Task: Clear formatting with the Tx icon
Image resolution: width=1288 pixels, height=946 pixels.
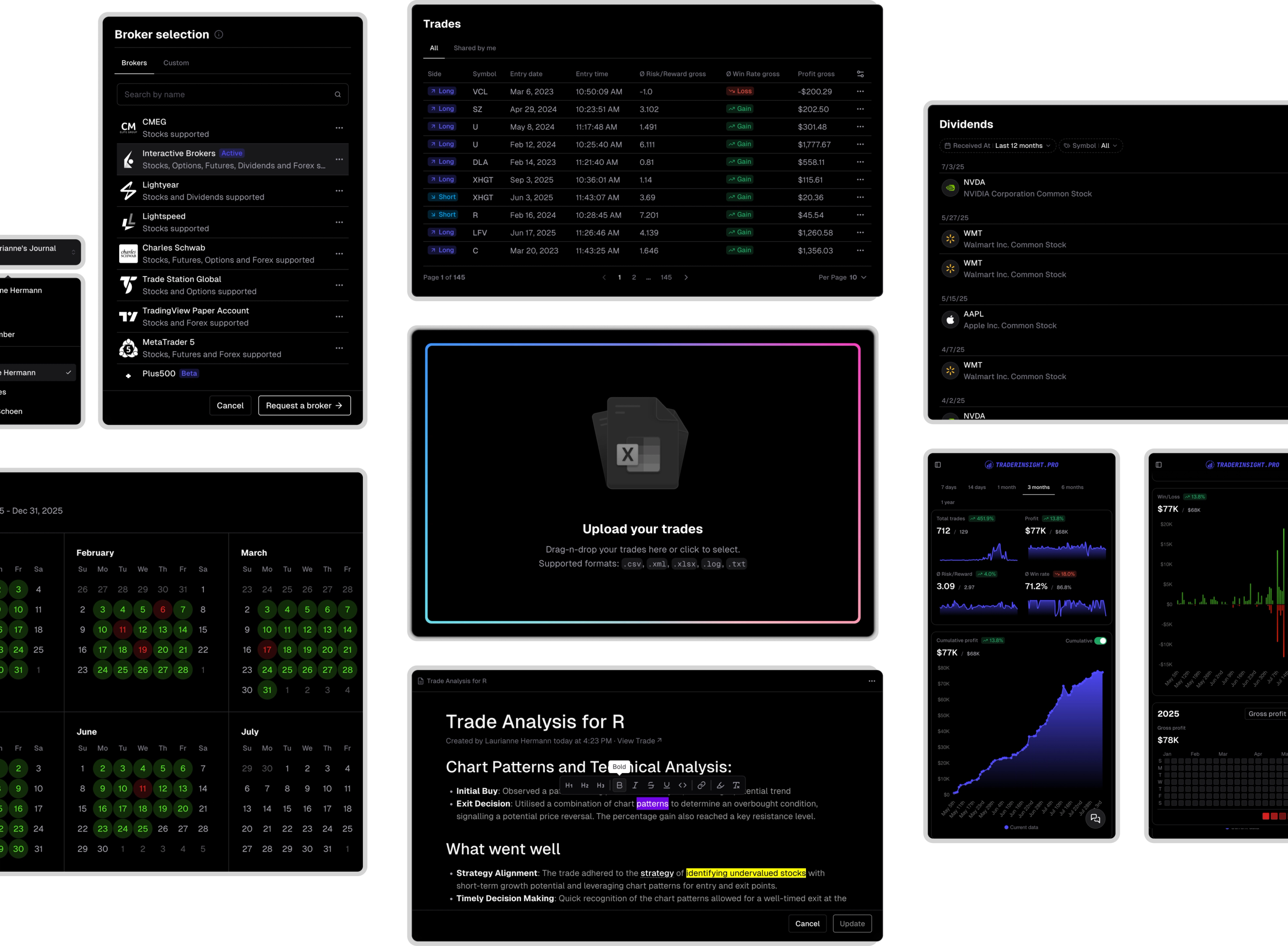Action: pos(736,786)
